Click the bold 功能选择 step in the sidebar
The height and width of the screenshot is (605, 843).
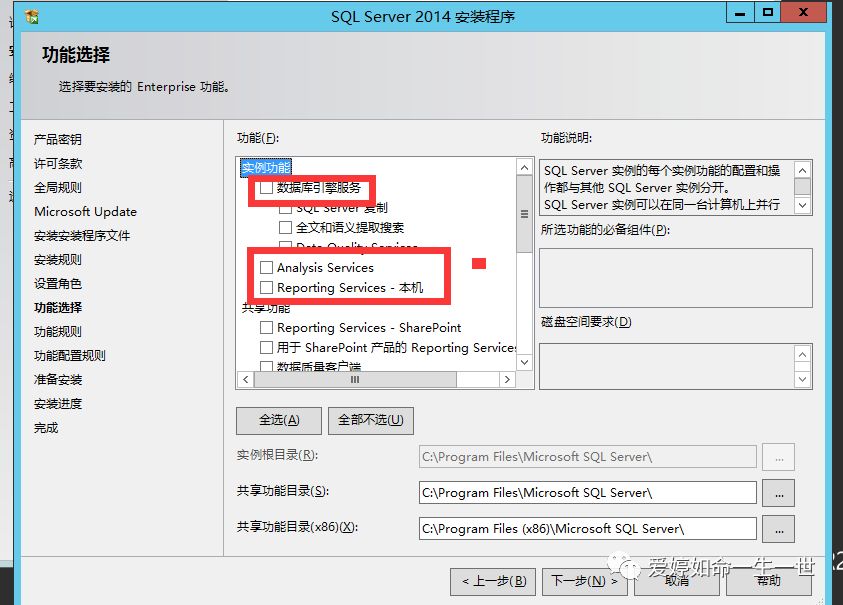coord(58,308)
